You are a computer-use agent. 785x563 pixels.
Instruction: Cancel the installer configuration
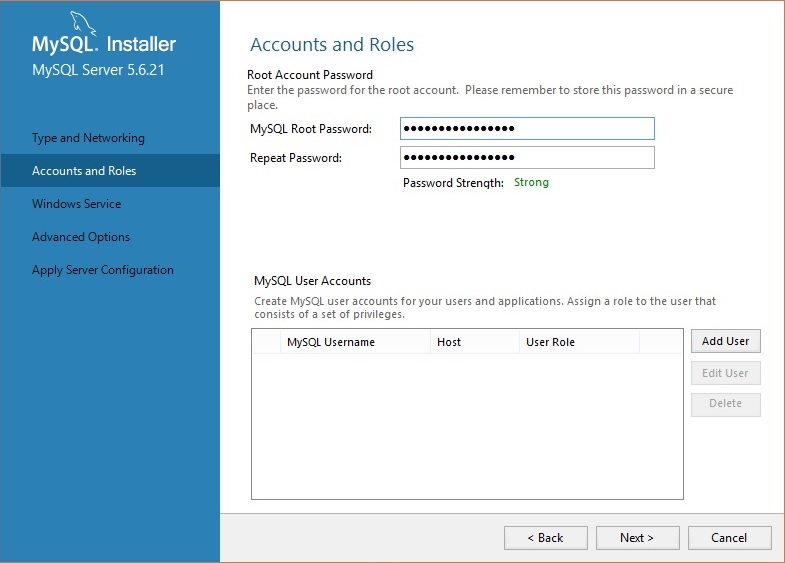pyautogui.click(x=729, y=538)
